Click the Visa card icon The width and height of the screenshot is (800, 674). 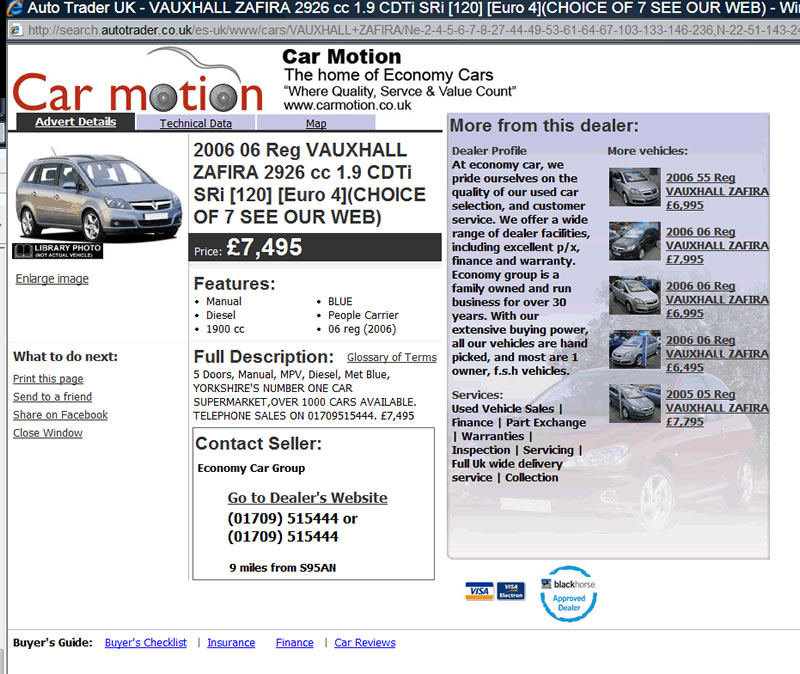pyautogui.click(x=479, y=591)
